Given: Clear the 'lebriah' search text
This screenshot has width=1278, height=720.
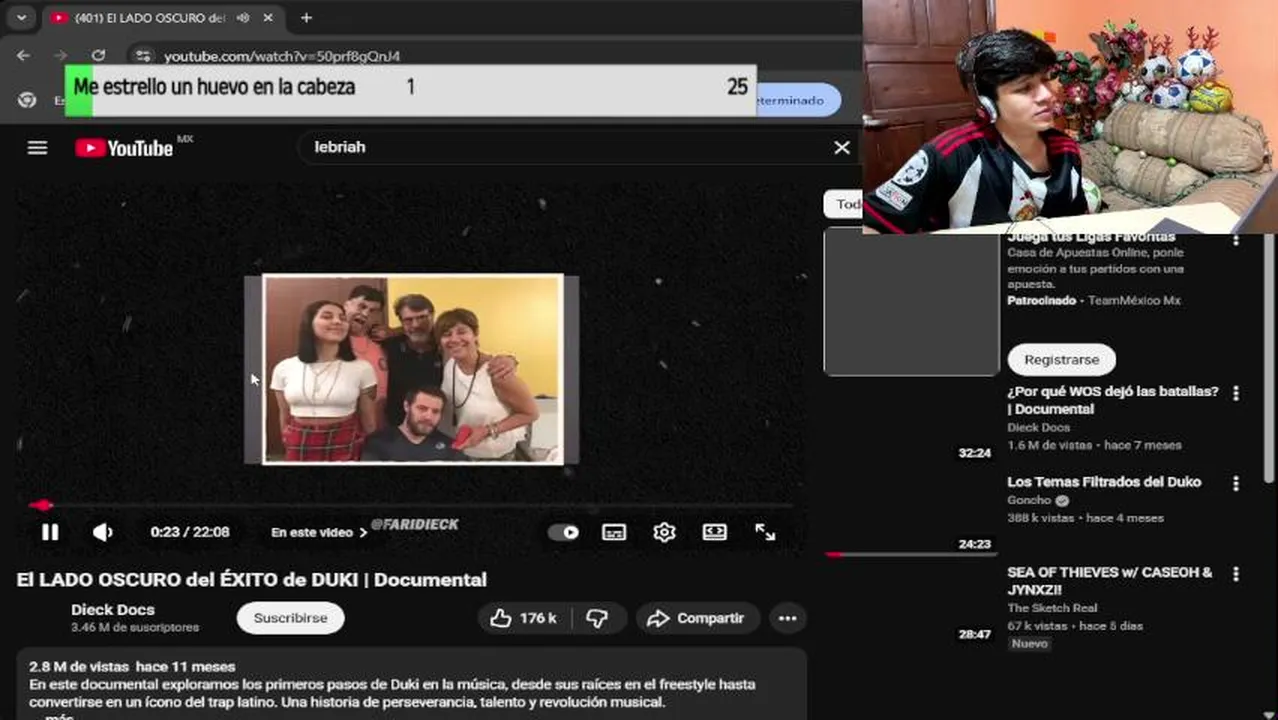Looking at the screenshot, I should pyautogui.click(x=842, y=147).
